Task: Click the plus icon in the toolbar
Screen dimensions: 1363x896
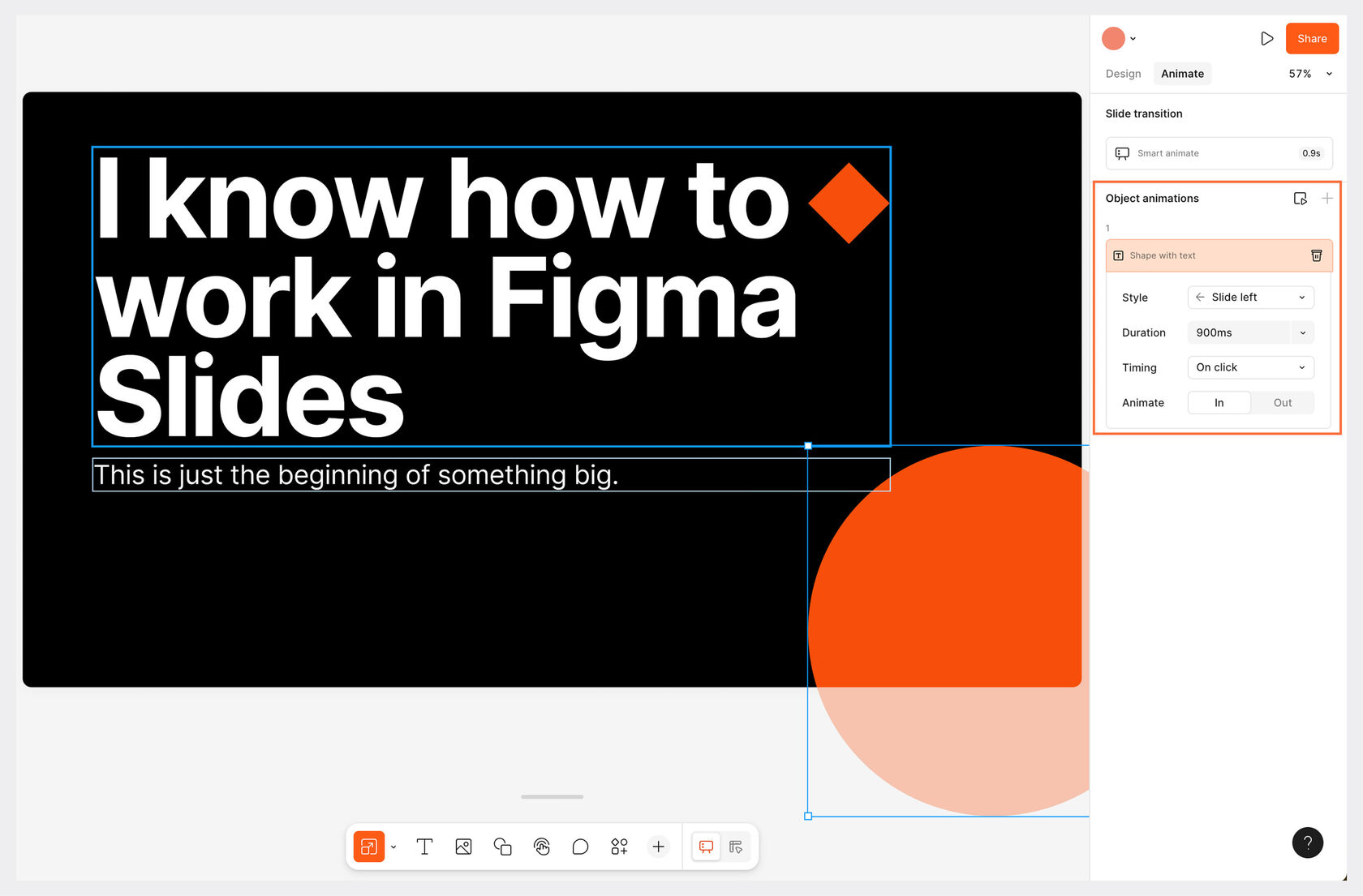Action: pyautogui.click(x=658, y=847)
